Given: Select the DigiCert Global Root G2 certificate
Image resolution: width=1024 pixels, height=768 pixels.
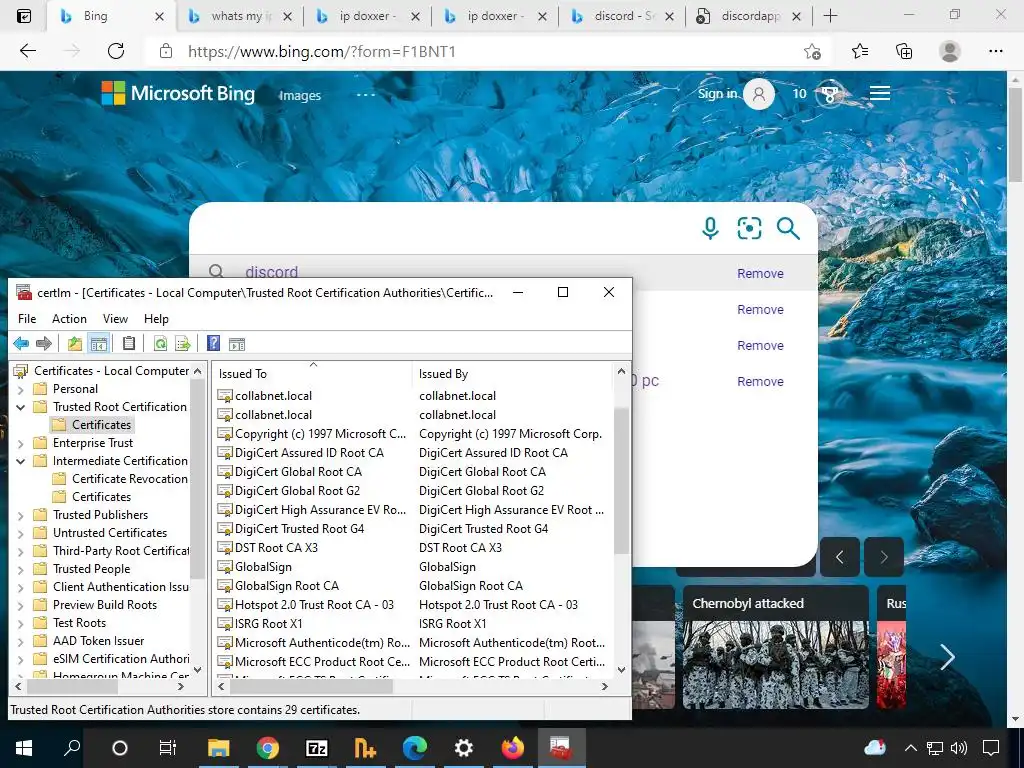Looking at the screenshot, I should [297, 491].
